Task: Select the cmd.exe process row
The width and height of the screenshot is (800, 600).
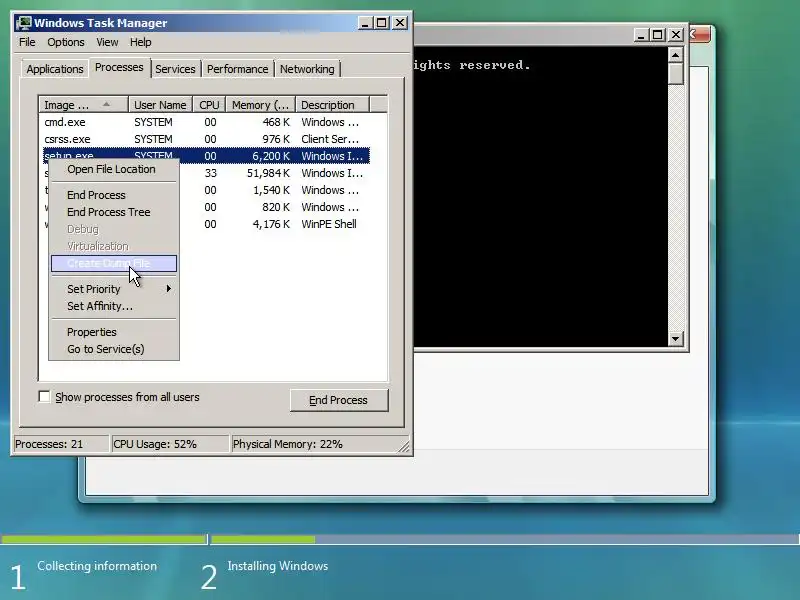Action: [206, 122]
